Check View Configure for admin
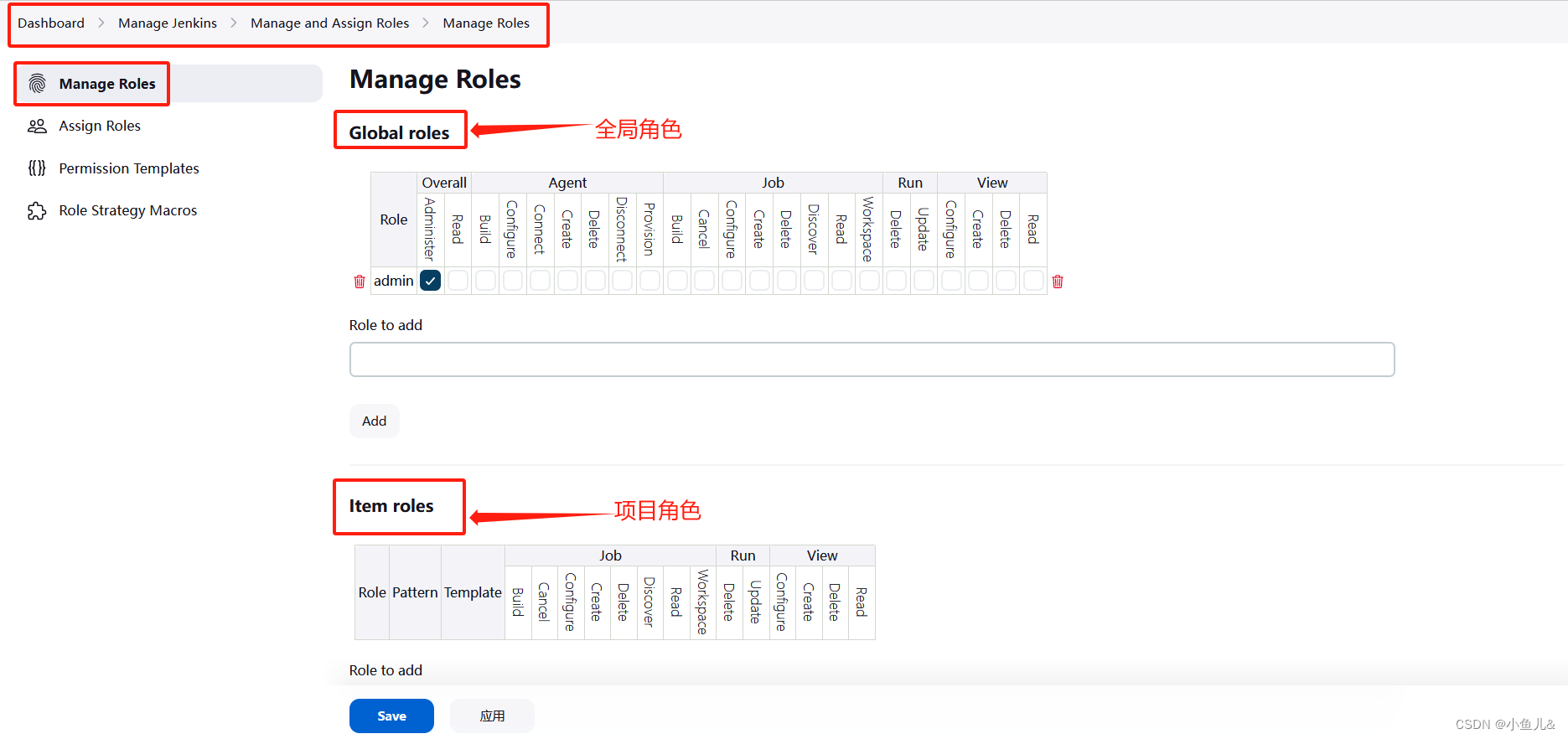 pos(951,281)
